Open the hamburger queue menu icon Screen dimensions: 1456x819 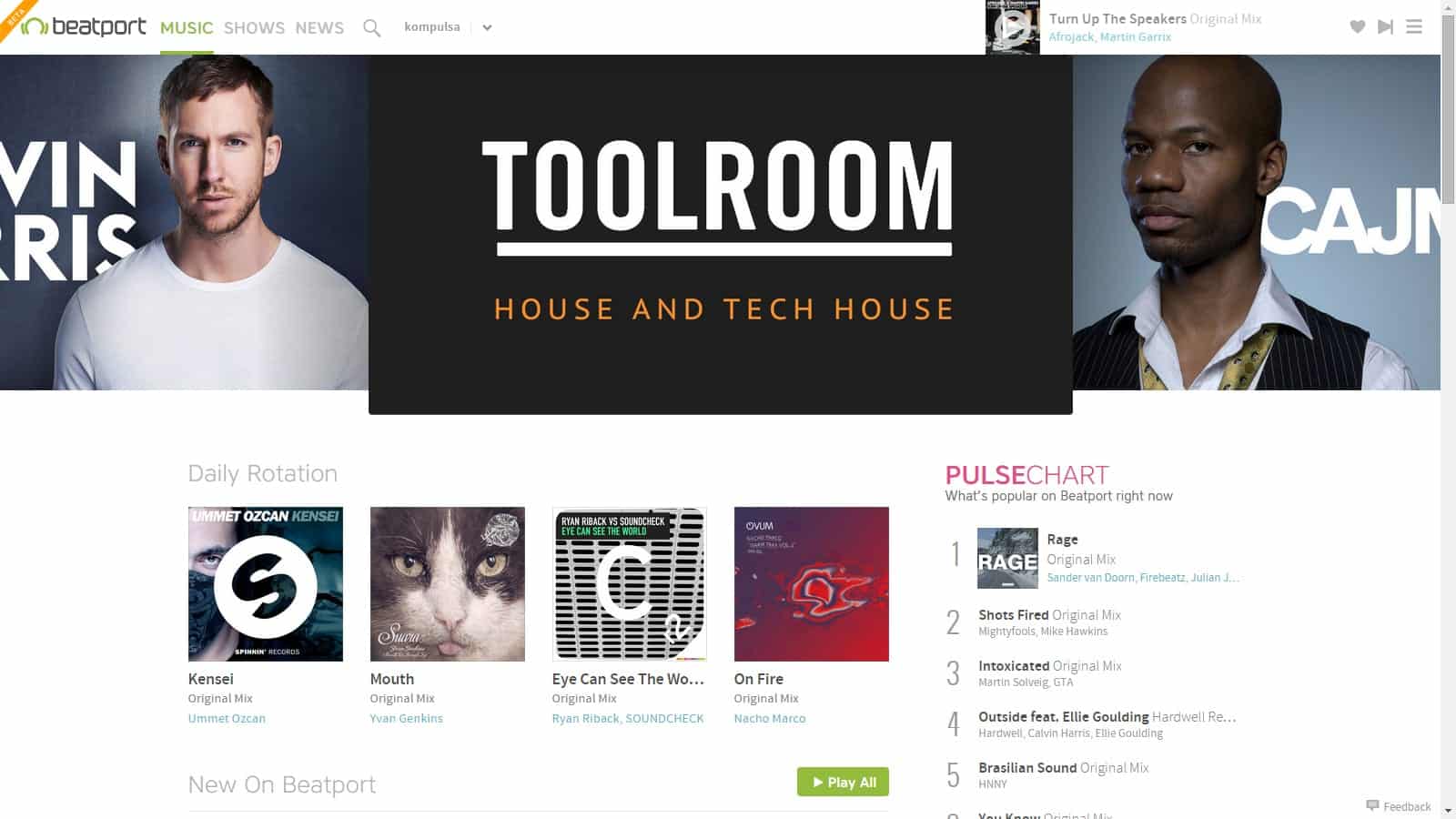coord(1413,27)
